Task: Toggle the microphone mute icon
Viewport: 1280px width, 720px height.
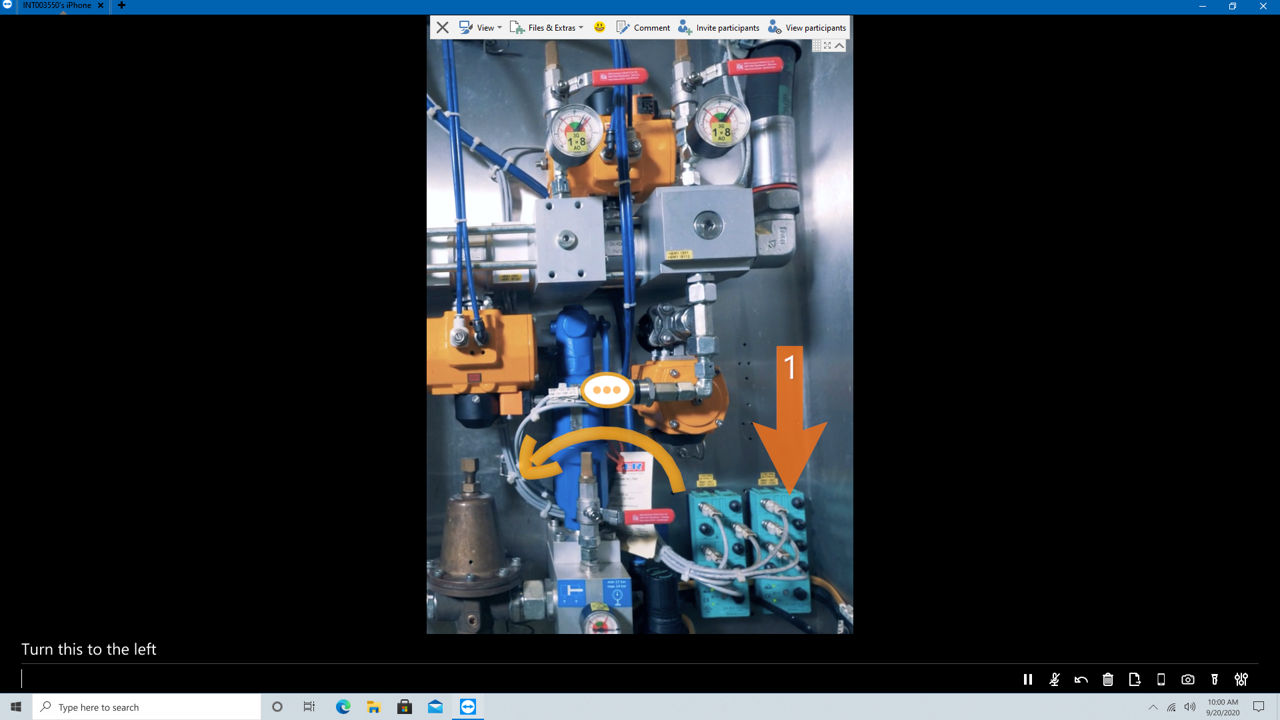Action: (x=1054, y=679)
